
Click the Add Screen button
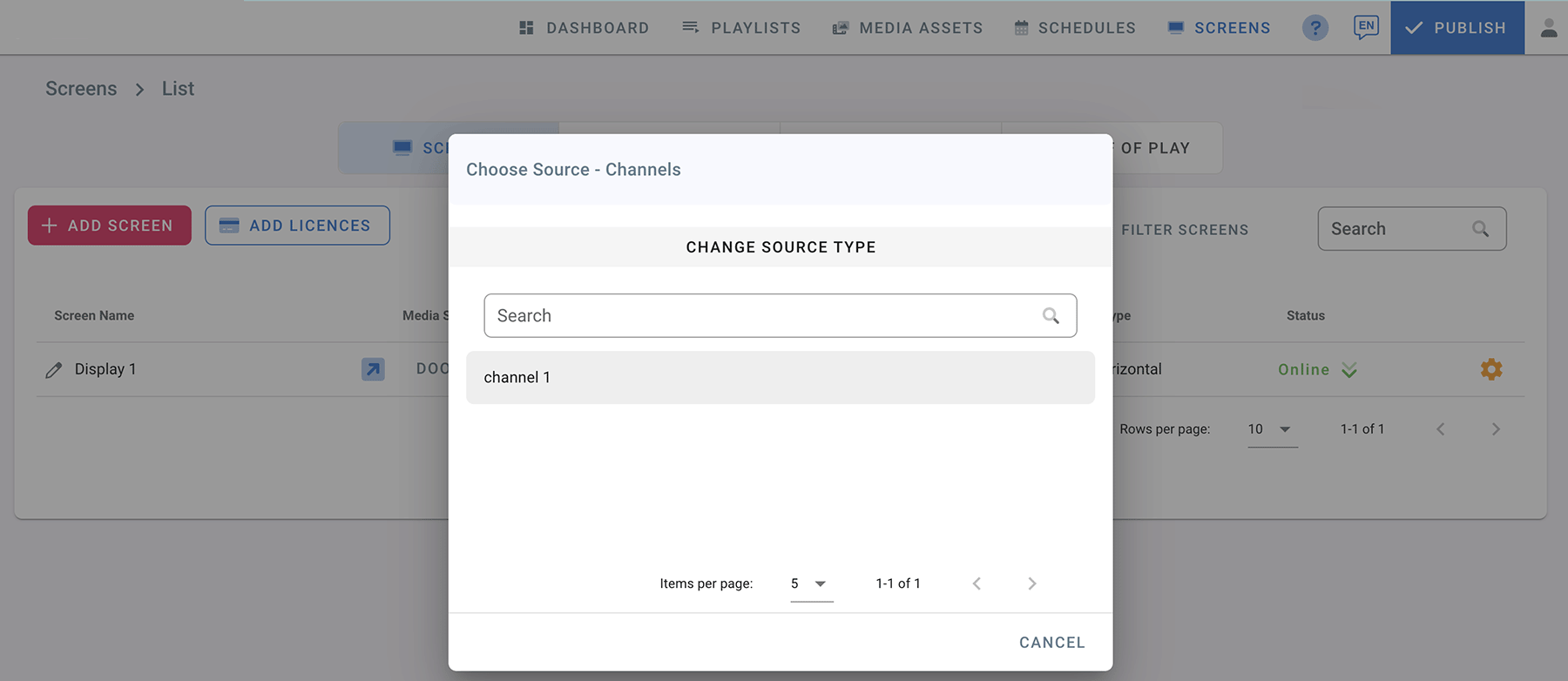click(x=110, y=226)
